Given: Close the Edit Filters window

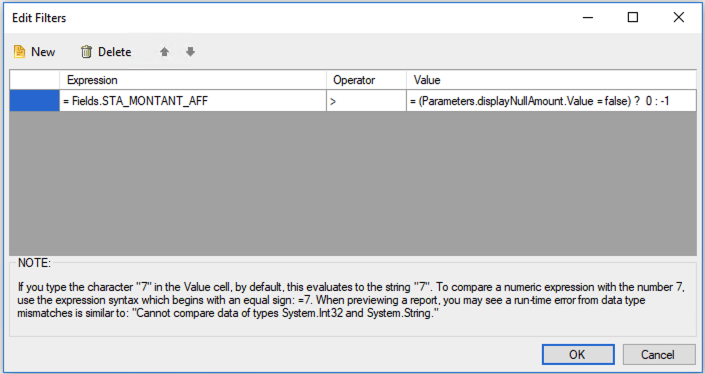Looking at the screenshot, I should tap(678, 18).
